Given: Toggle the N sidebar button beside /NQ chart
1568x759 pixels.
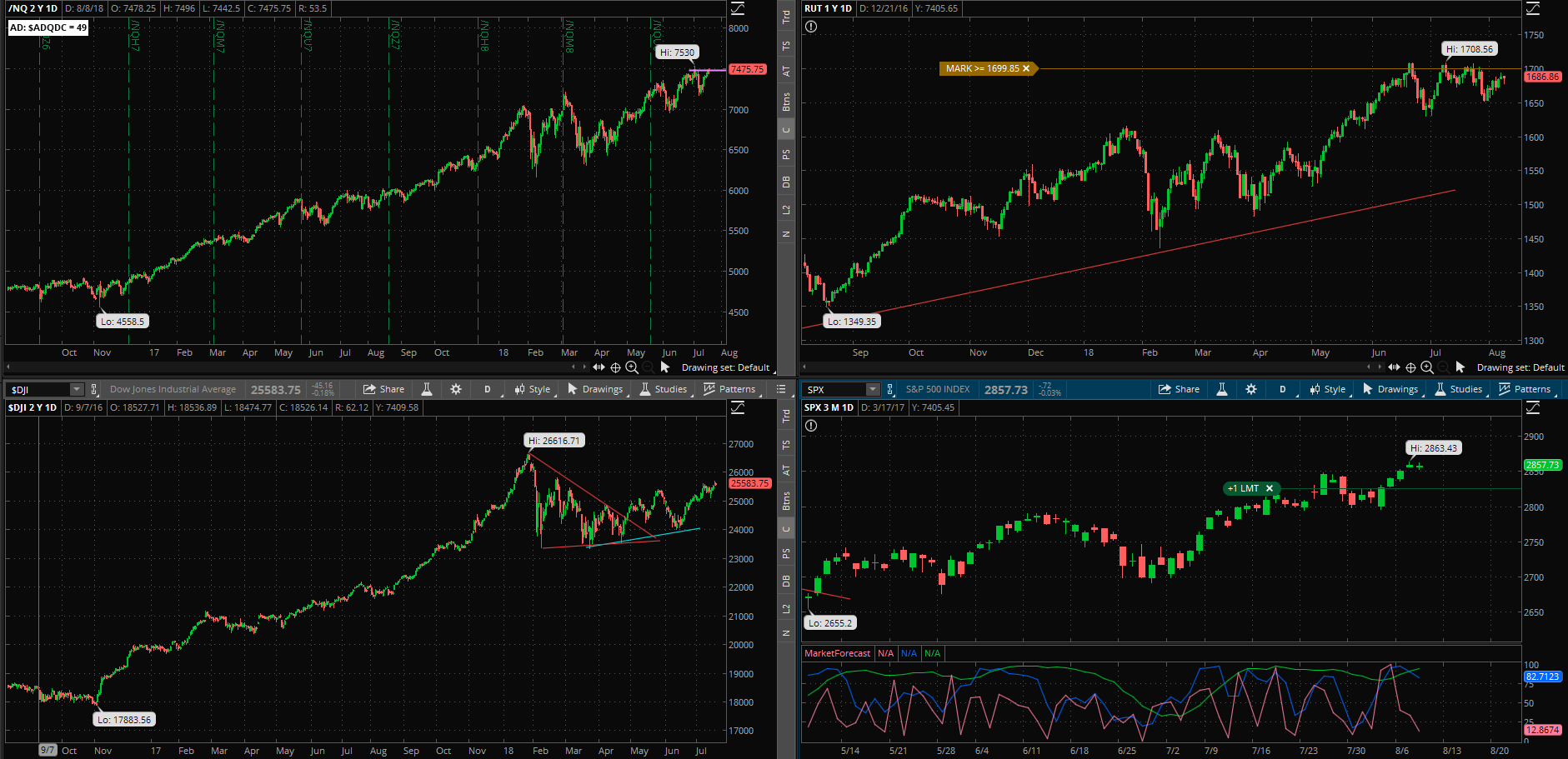Looking at the screenshot, I should pos(786,234).
